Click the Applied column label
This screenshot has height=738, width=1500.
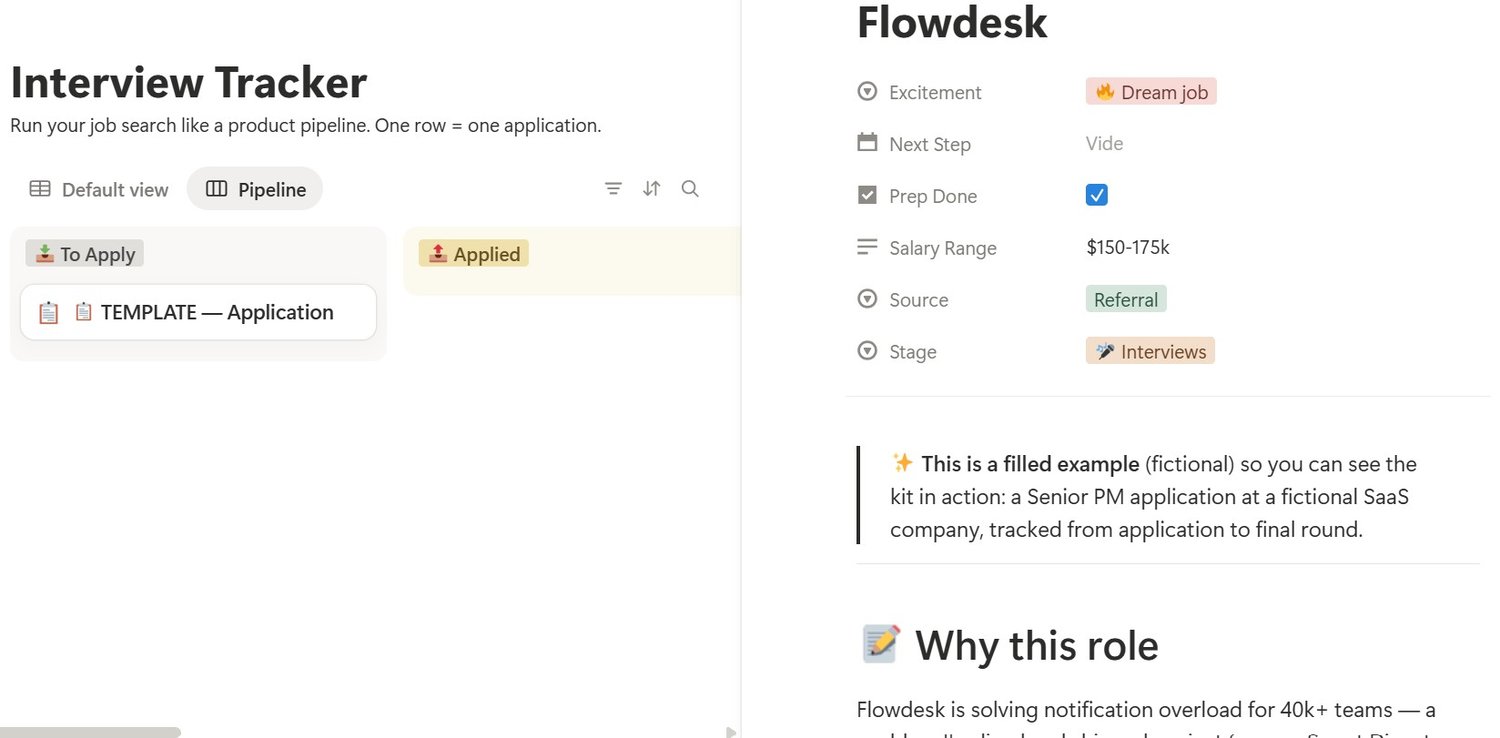(474, 254)
